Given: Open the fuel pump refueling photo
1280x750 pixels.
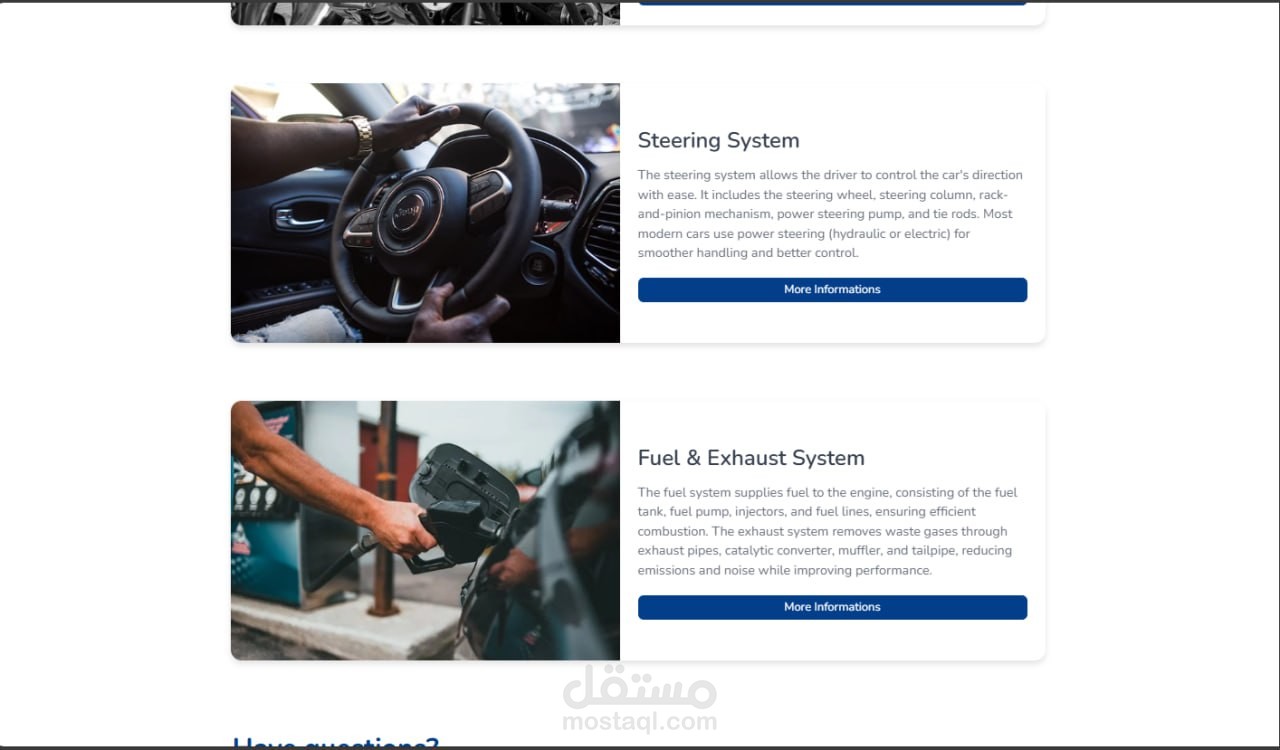Looking at the screenshot, I should point(425,530).
